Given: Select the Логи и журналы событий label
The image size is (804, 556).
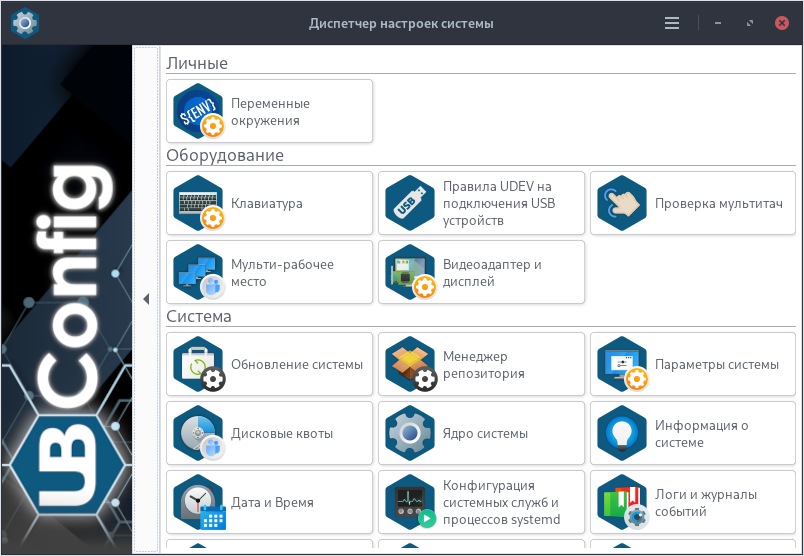Looking at the screenshot, I should (706, 503).
